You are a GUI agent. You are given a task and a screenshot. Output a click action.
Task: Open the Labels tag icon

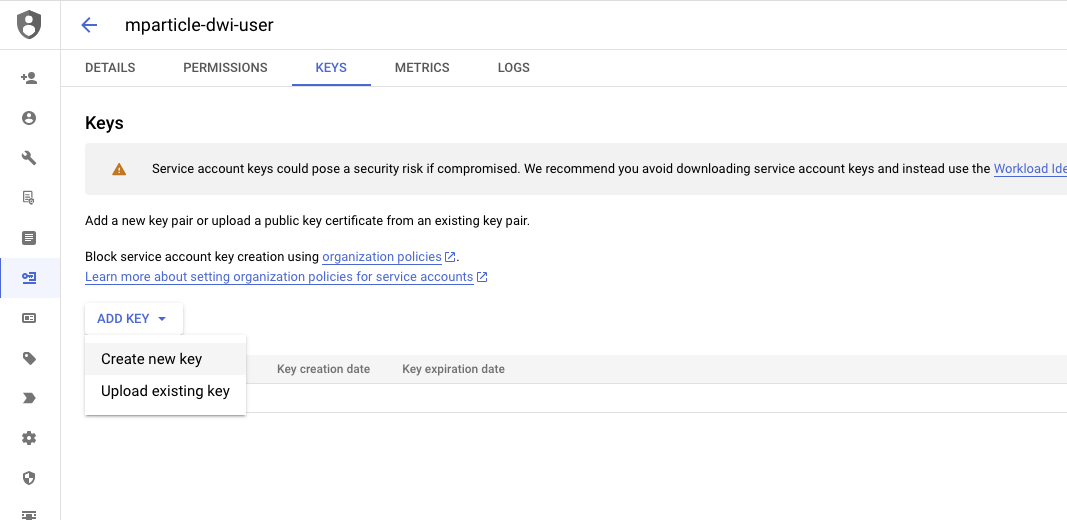[29, 358]
